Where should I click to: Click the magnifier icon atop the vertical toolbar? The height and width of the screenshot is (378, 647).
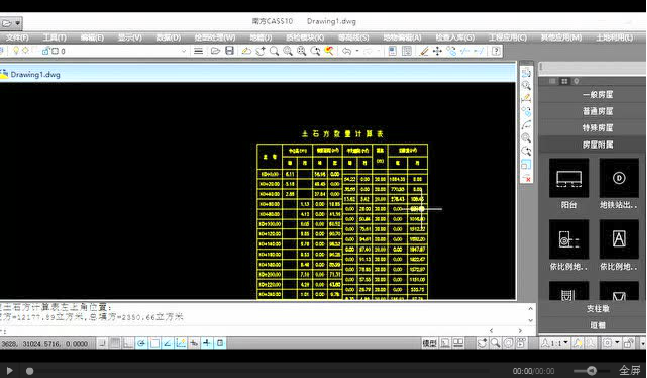coord(526,85)
